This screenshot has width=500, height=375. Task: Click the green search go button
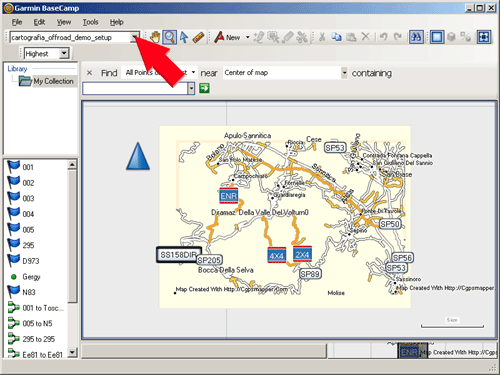coord(204,88)
